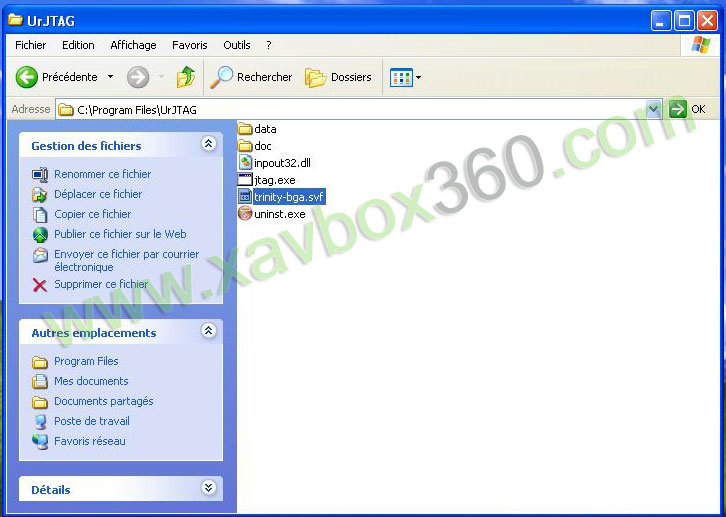
Task: Open the Outils menu
Action: (x=237, y=45)
